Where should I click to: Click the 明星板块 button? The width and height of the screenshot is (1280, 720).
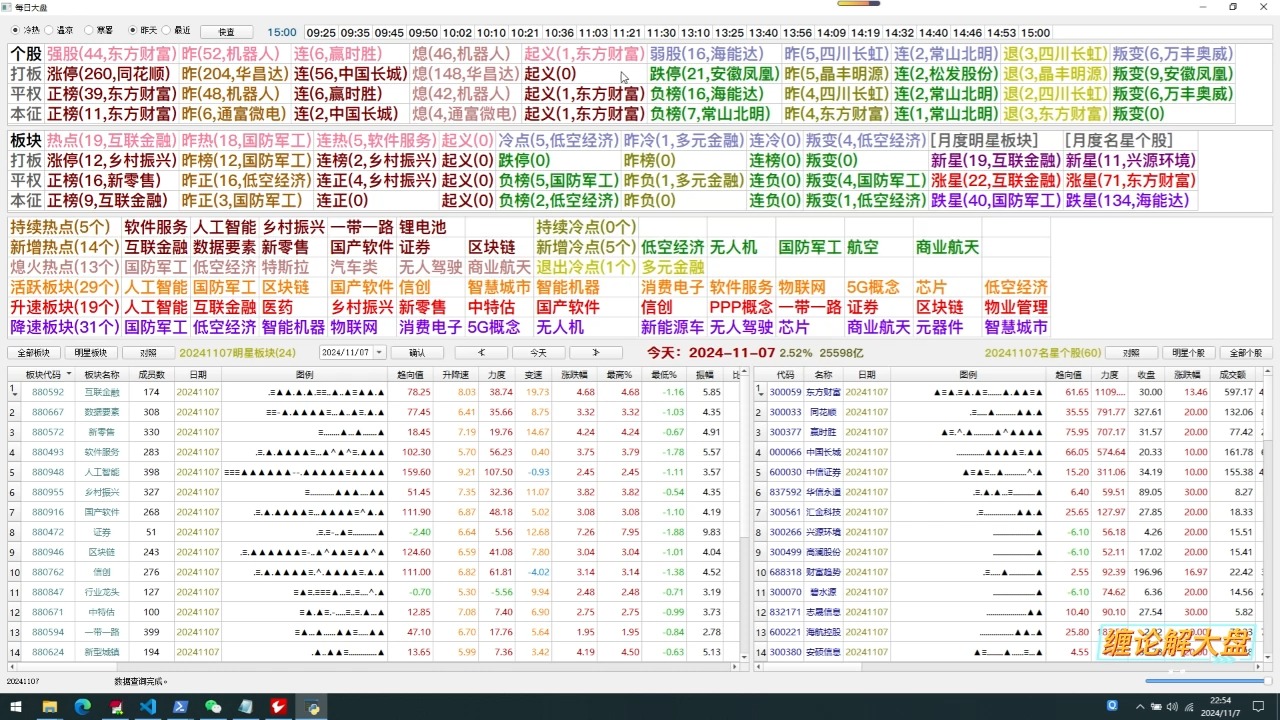[x=91, y=353]
